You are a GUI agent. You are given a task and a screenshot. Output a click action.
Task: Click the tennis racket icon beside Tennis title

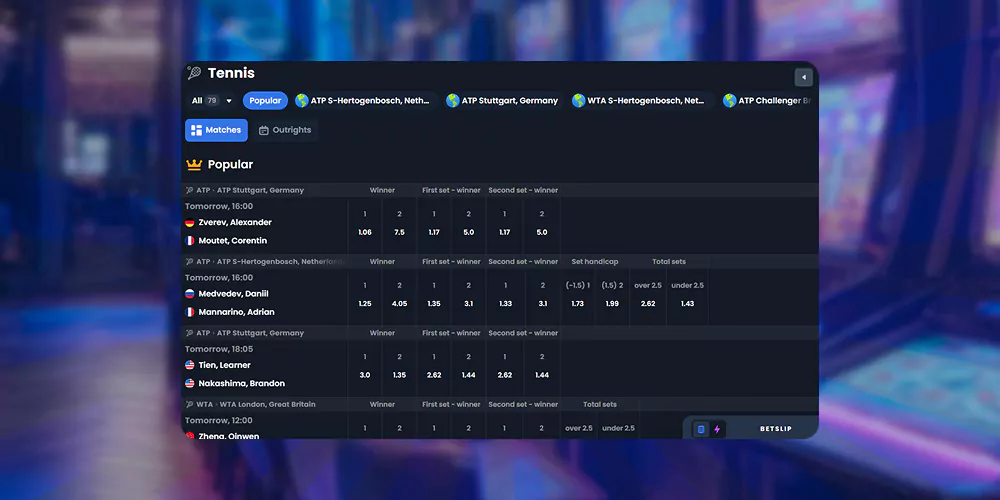(194, 73)
